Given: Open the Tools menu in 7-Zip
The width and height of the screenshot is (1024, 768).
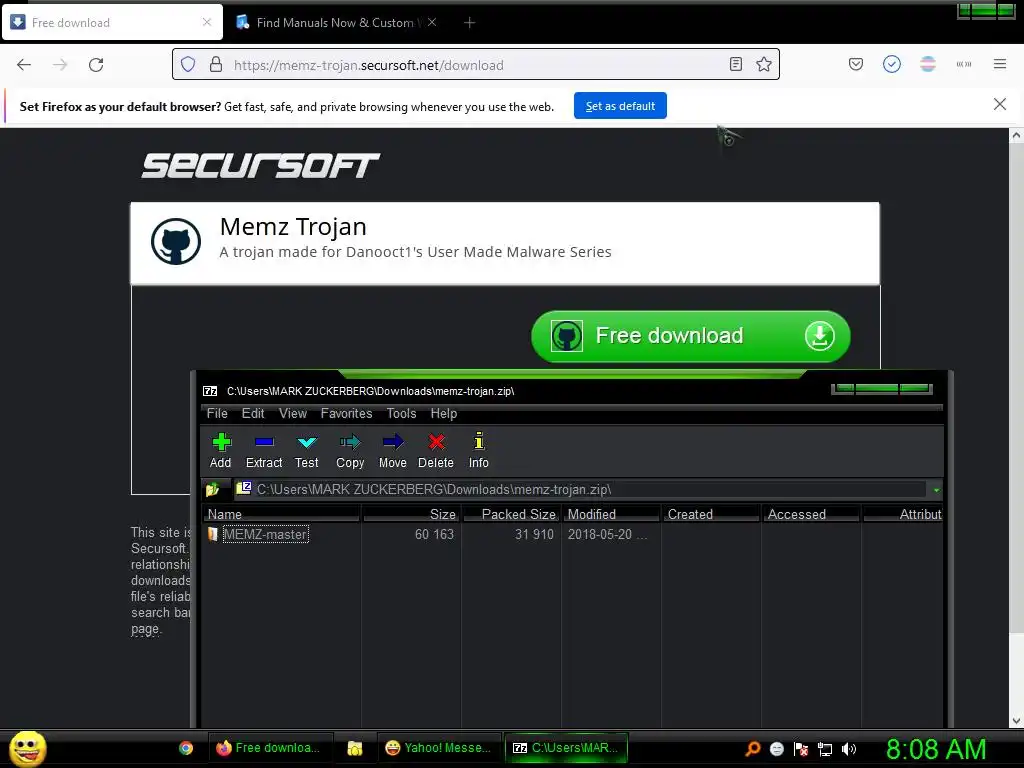Looking at the screenshot, I should click(x=401, y=413).
